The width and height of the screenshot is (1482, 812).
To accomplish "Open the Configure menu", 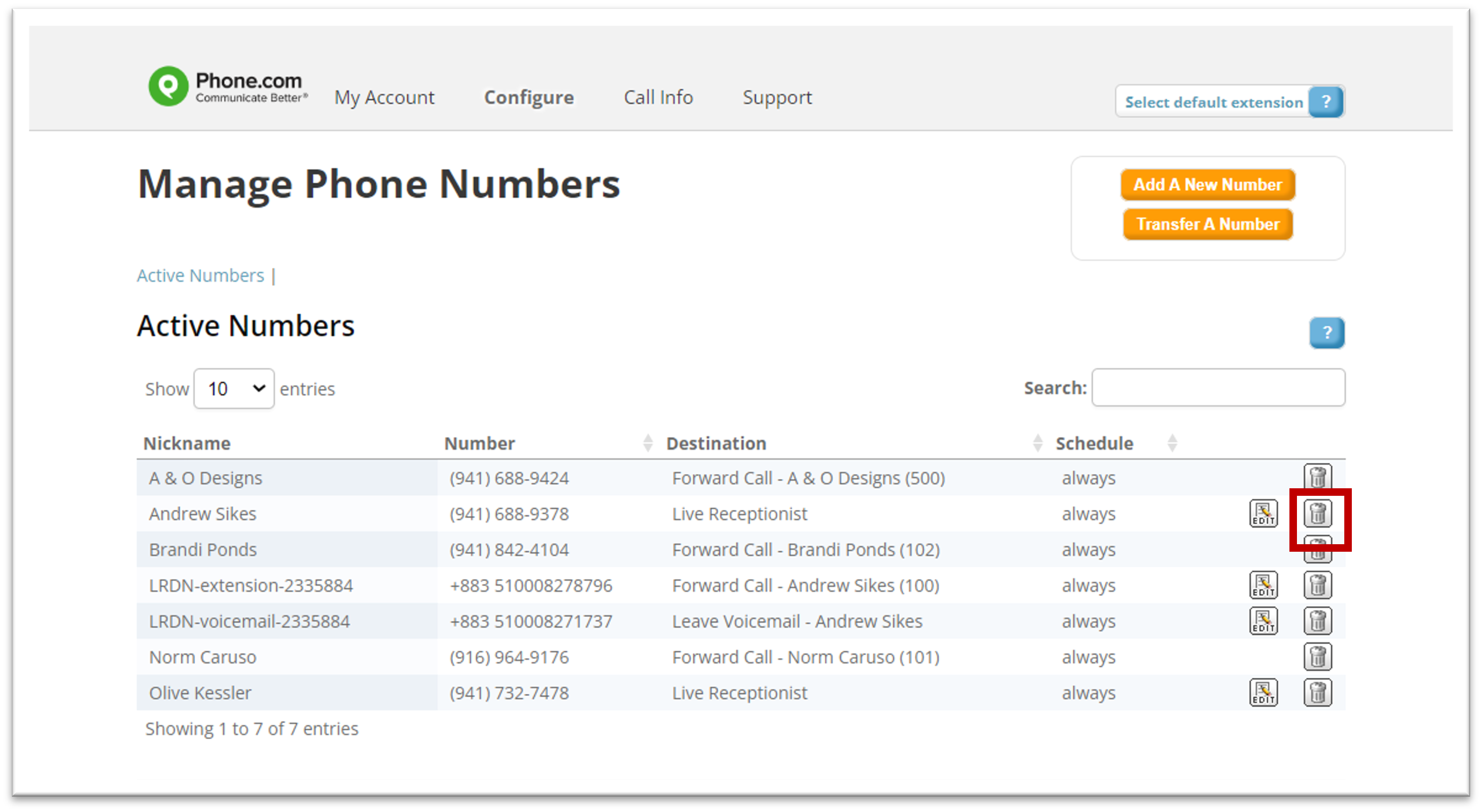I will 527,97.
